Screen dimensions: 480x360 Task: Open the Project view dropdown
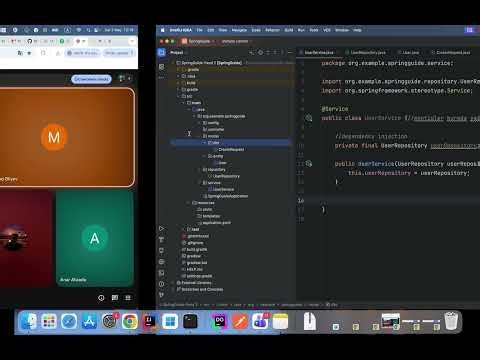click(x=179, y=52)
